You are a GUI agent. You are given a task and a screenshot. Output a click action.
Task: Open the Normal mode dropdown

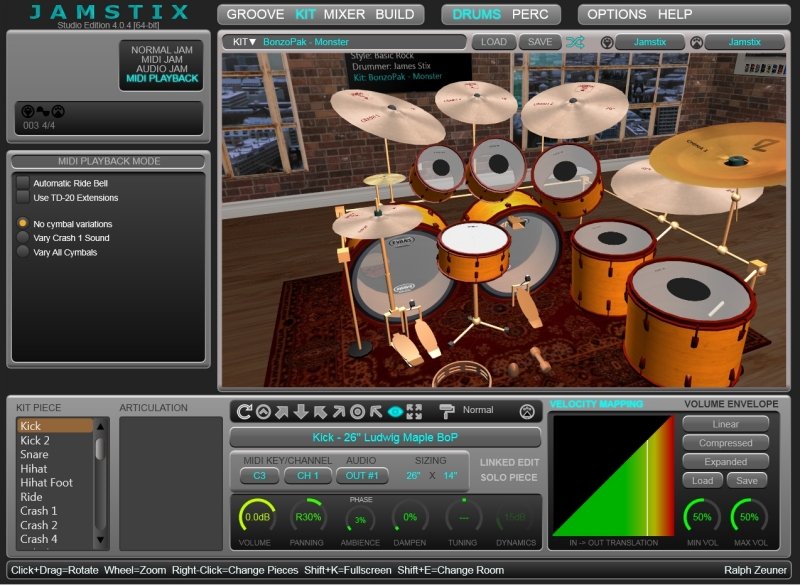pyautogui.click(x=478, y=410)
